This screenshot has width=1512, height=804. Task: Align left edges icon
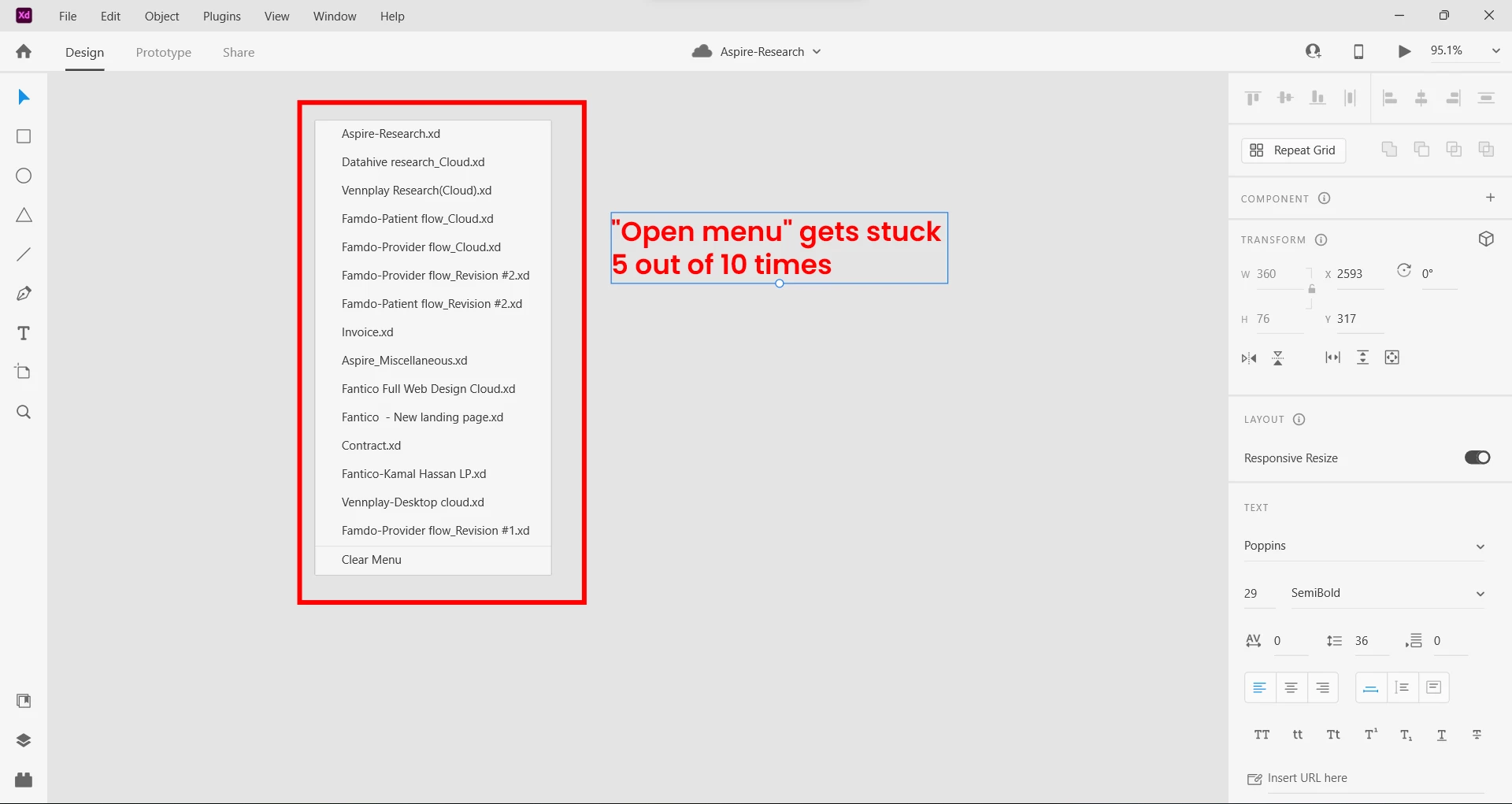(x=1390, y=98)
